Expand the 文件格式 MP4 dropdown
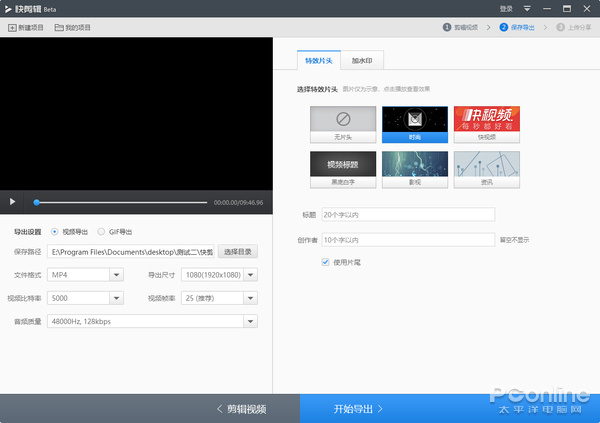 click(x=116, y=274)
